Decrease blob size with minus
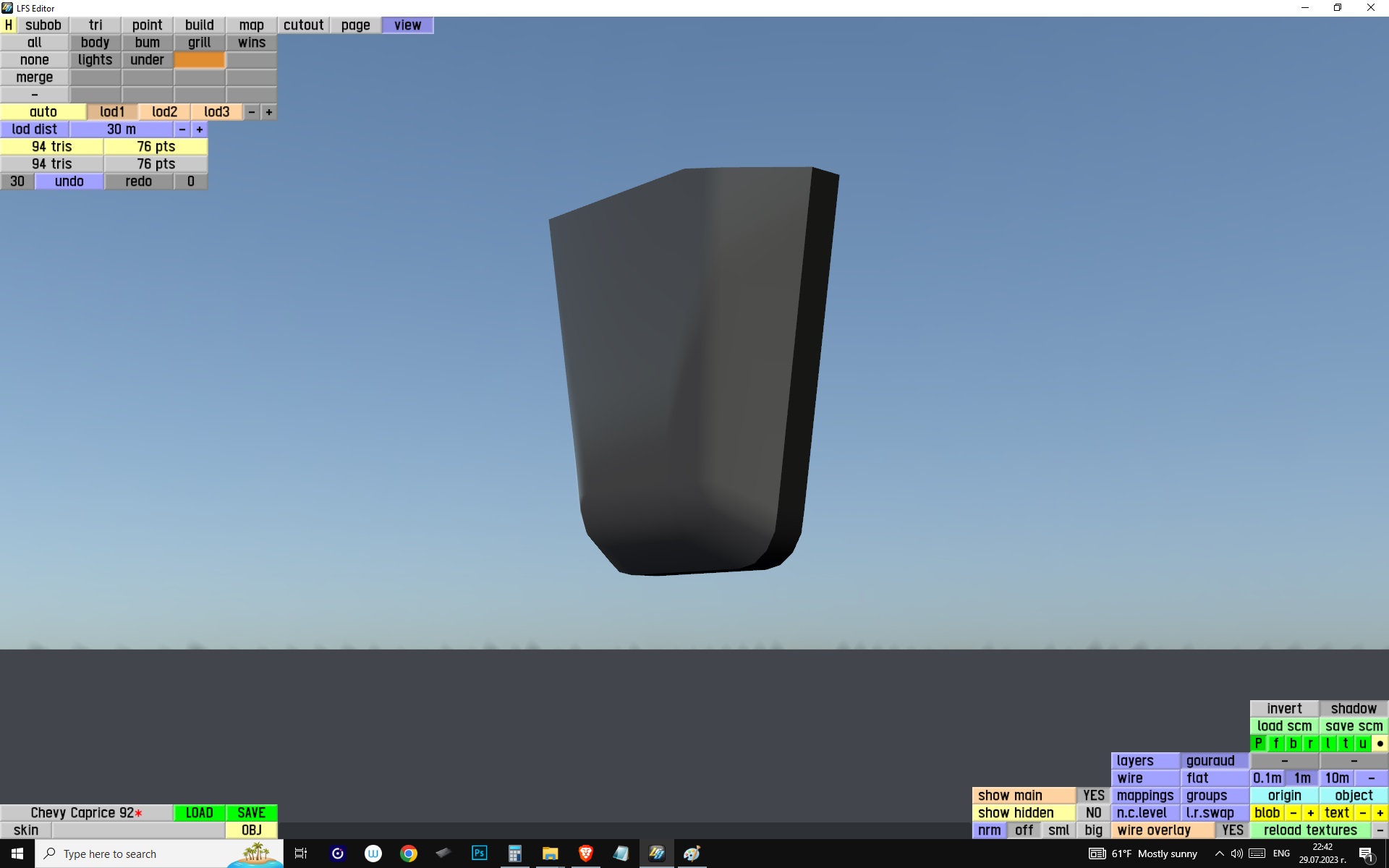1389x868 pixels. pyautogui.click(x=1293, y=813)
